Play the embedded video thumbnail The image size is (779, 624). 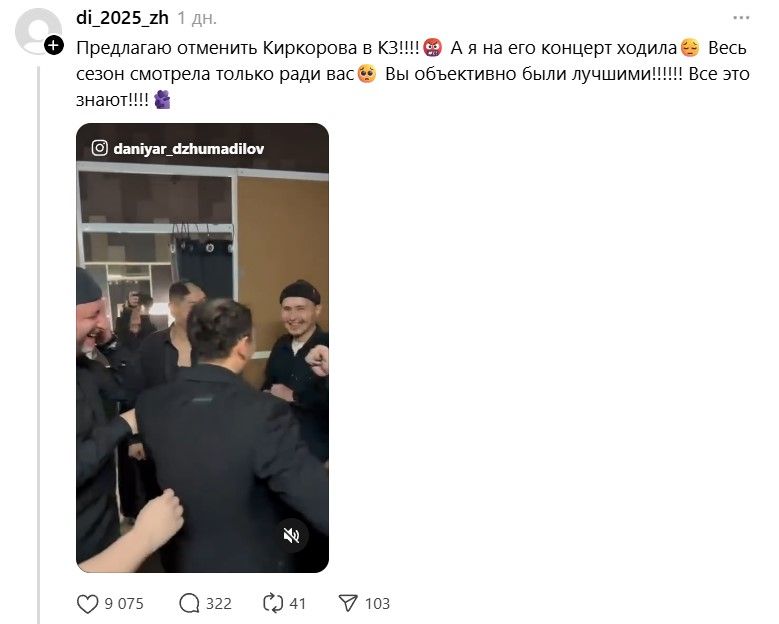[202, 348]
